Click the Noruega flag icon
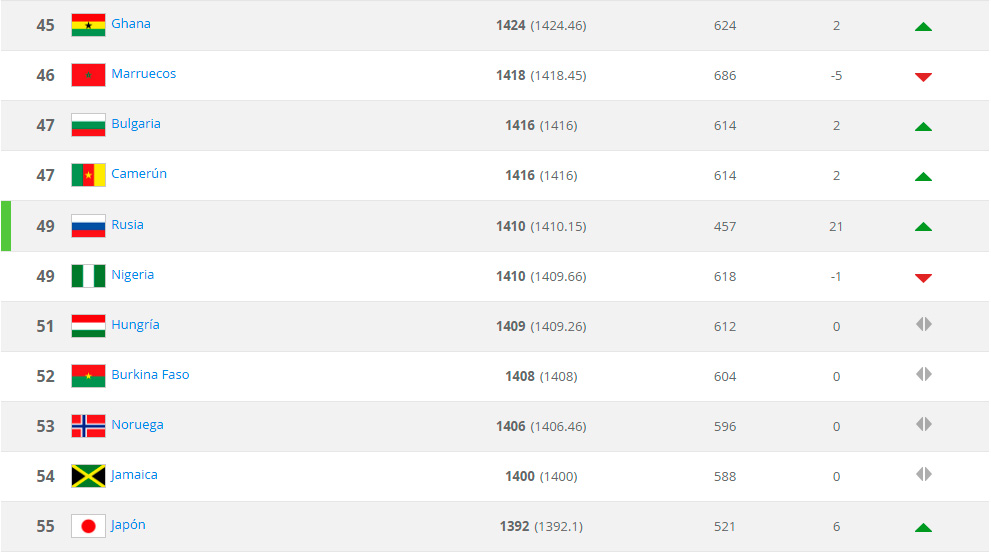This screenshot has height=552, width=991. [x=88, y=426]
